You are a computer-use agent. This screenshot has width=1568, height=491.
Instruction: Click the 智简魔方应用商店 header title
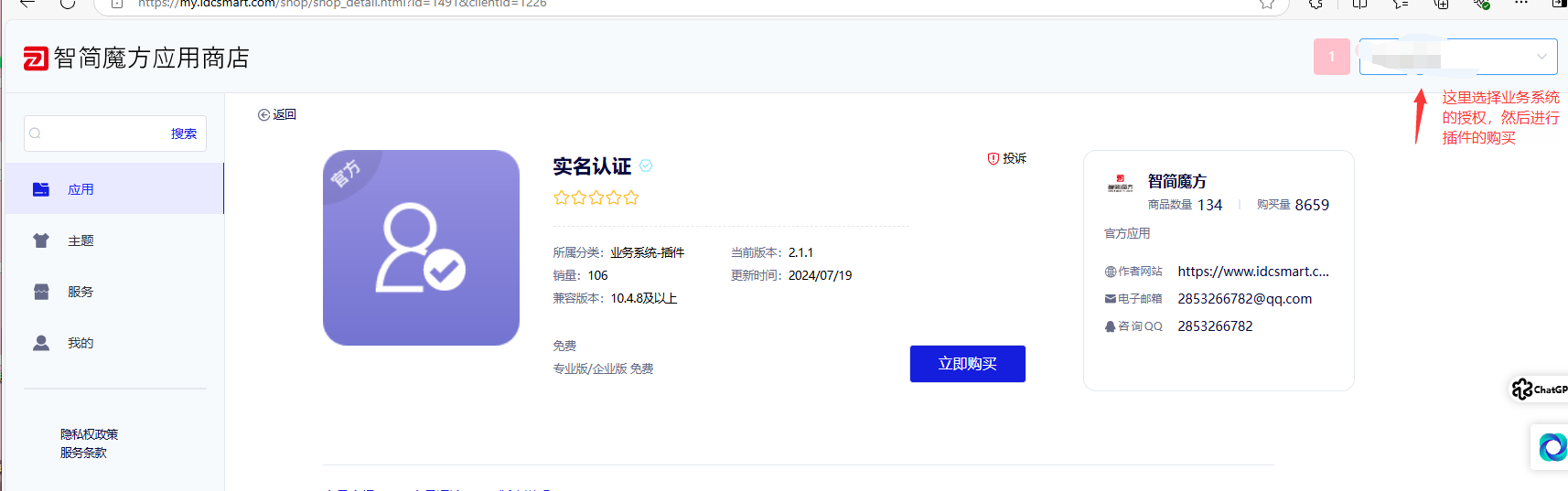tap(151, 59)
